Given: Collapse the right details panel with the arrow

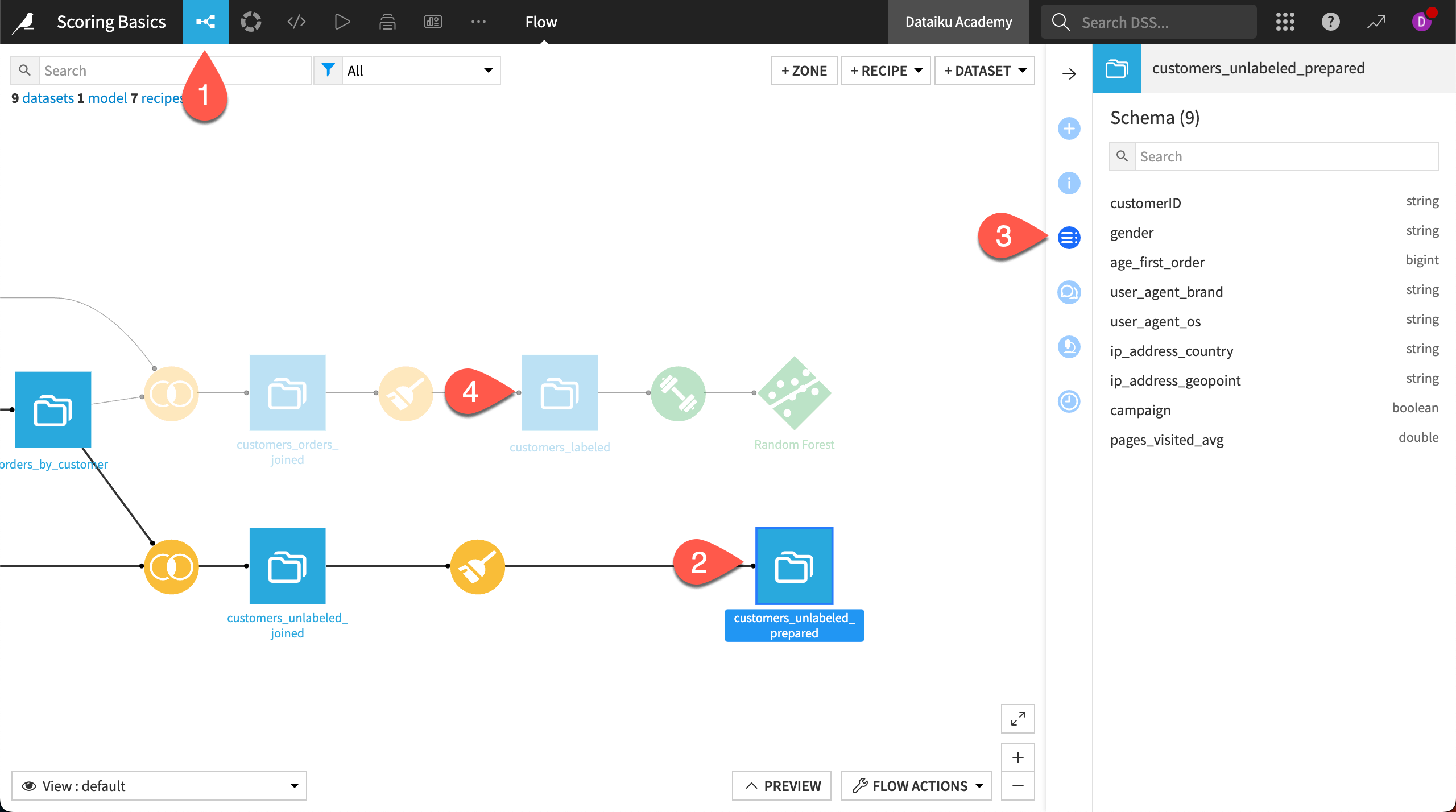Looking at the screenshot, I should [1070, 73].
